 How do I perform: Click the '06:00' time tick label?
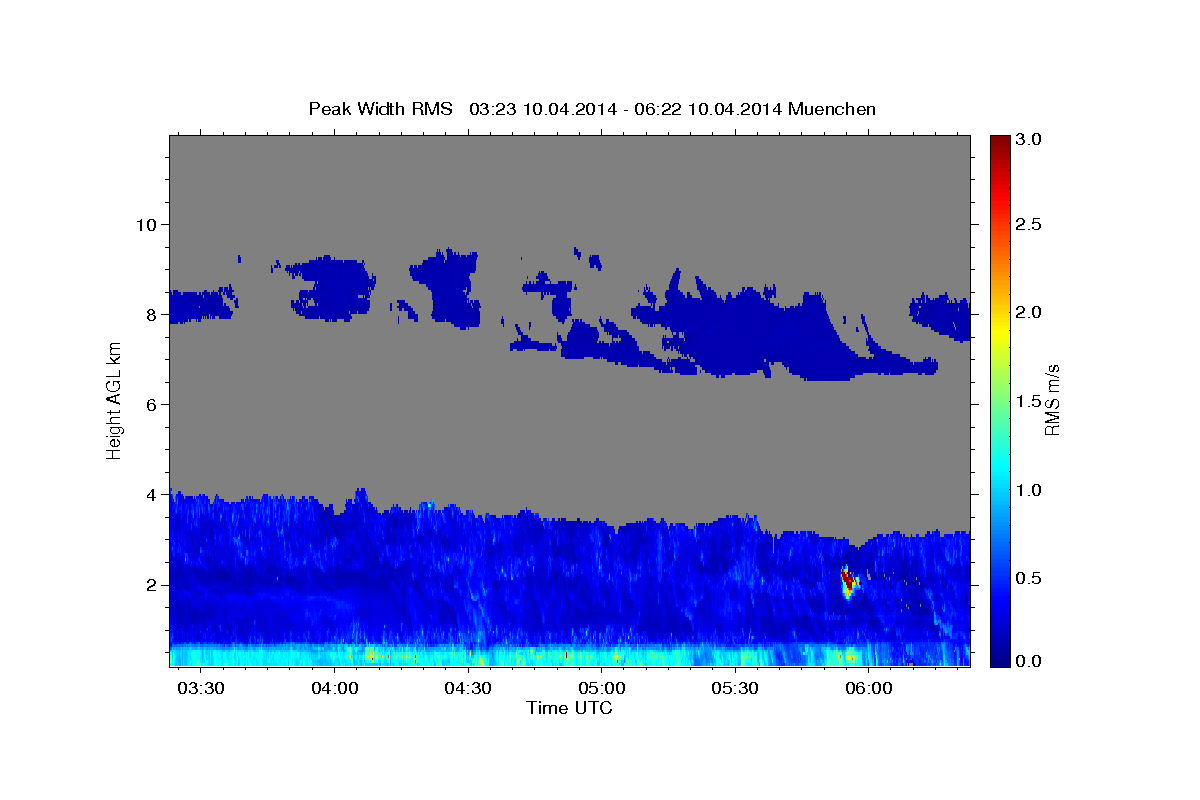tap(869, 688)
